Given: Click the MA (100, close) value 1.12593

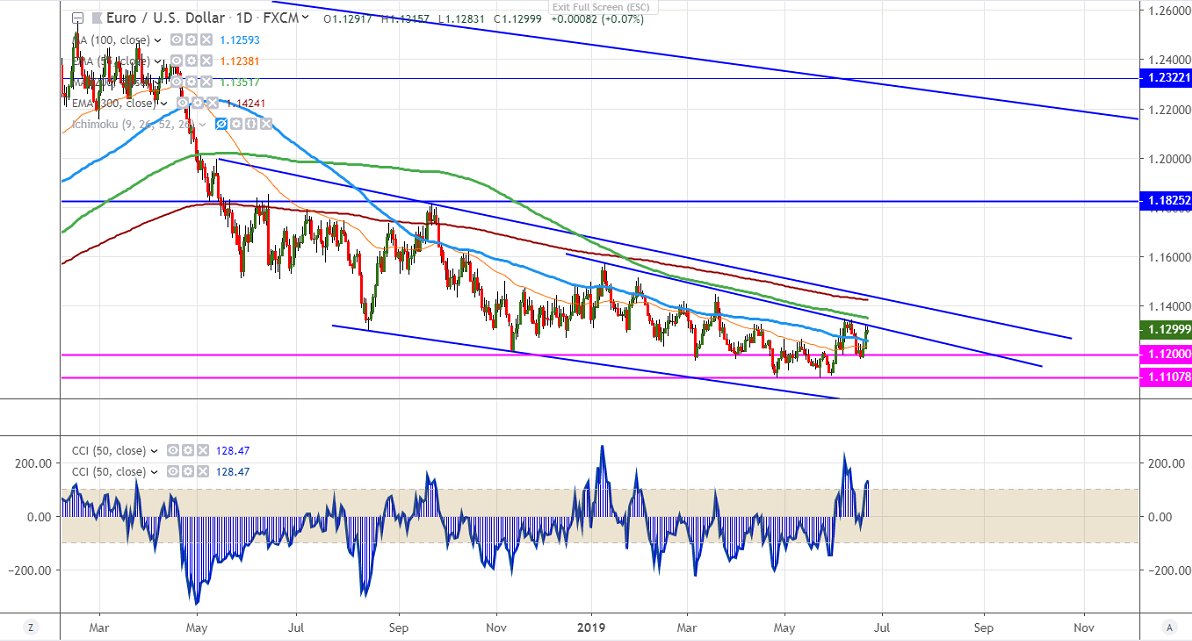Looking at the screenshot, I should coord(239,40).
